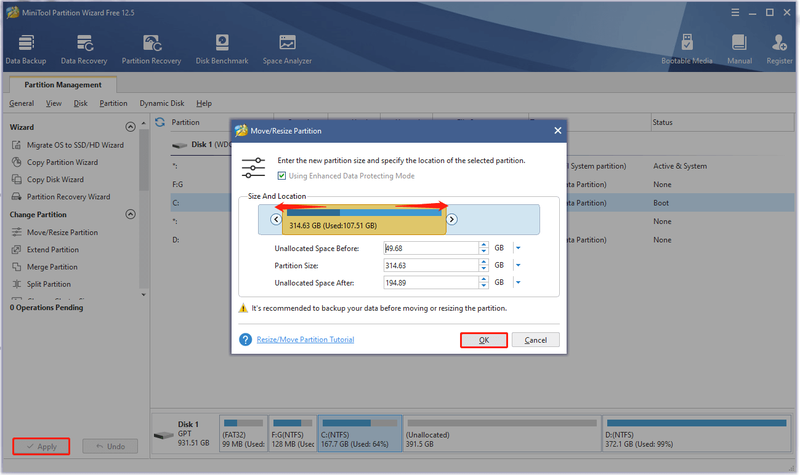Open unit dropdown for Partition Size

518,265
